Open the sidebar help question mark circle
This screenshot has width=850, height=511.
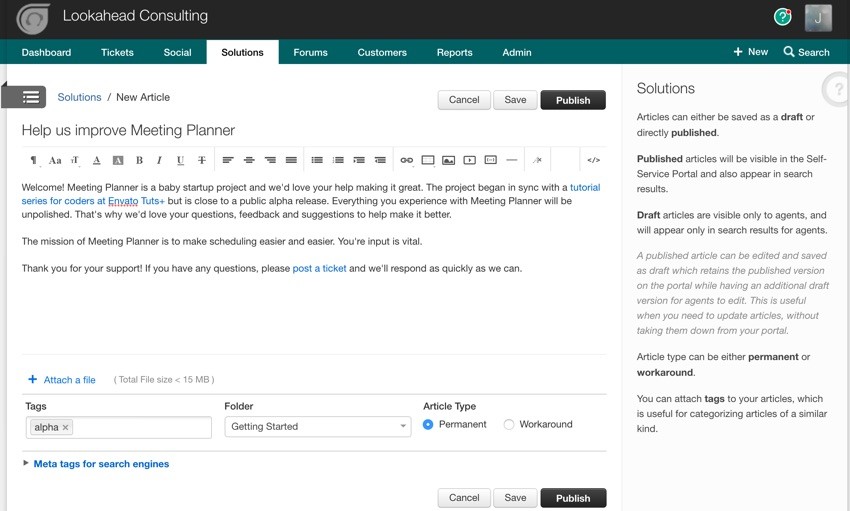click(838, 89)
